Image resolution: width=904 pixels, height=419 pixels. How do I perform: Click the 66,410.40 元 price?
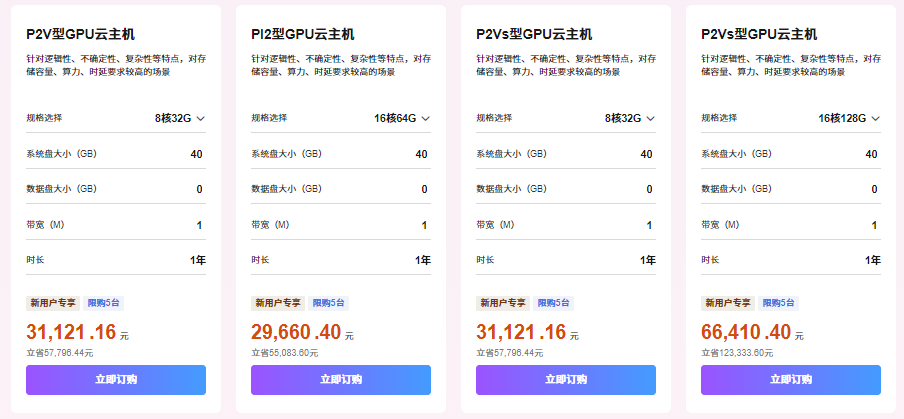click(x=752, y=332)
